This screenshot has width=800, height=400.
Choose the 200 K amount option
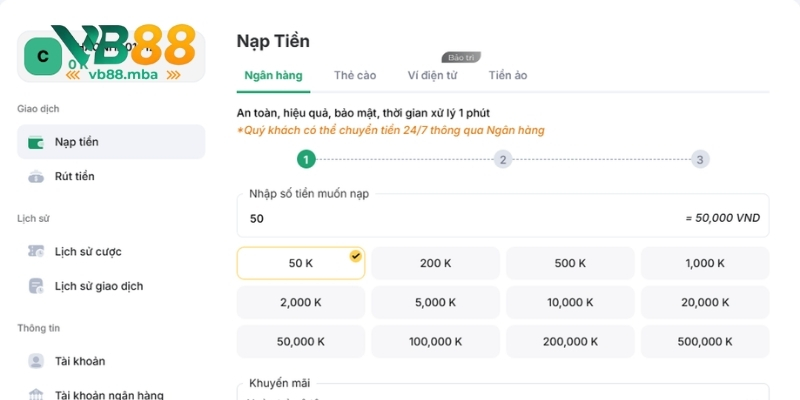point(435,263)
